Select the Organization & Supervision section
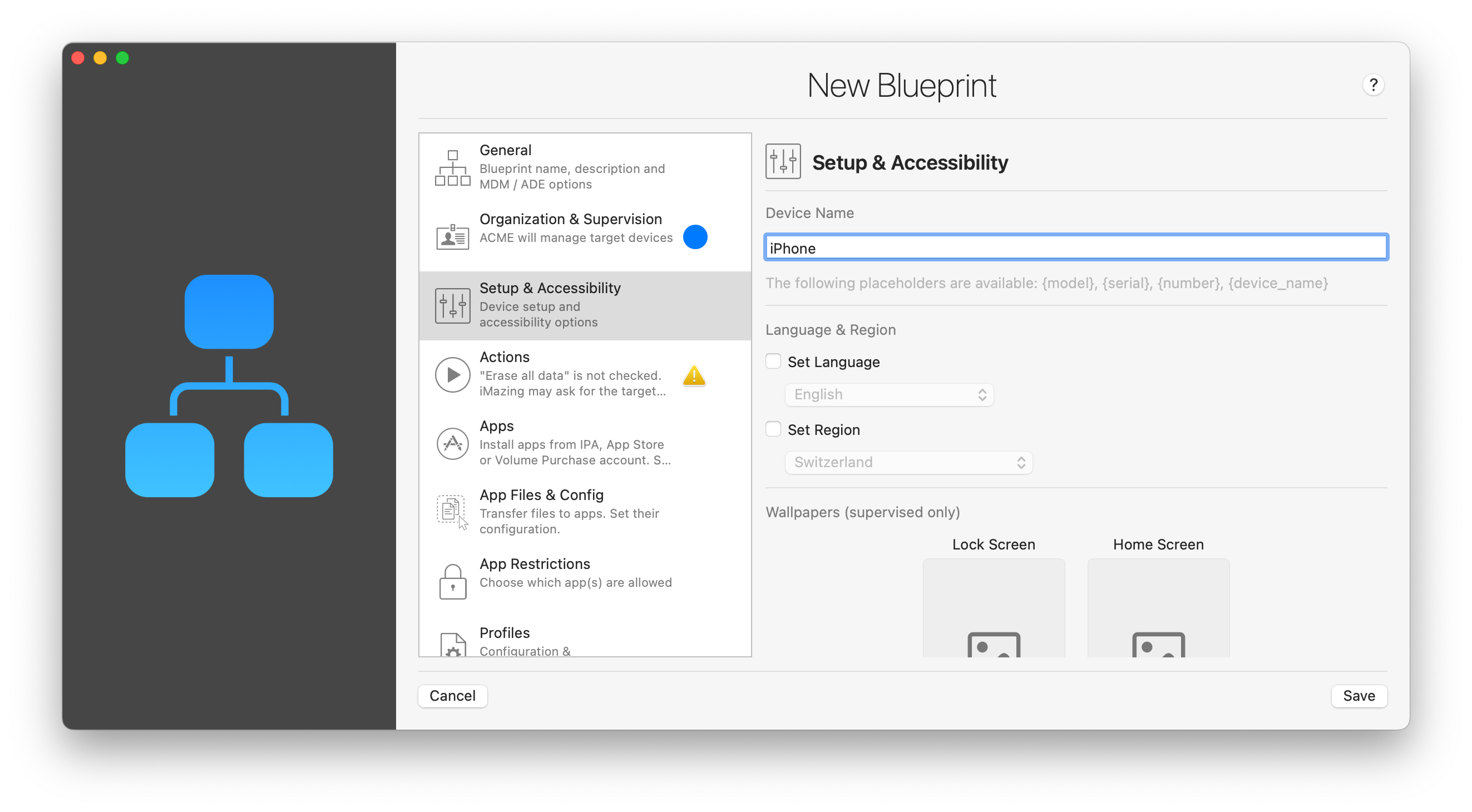1472x812 pixels. (x=585, y=237)
